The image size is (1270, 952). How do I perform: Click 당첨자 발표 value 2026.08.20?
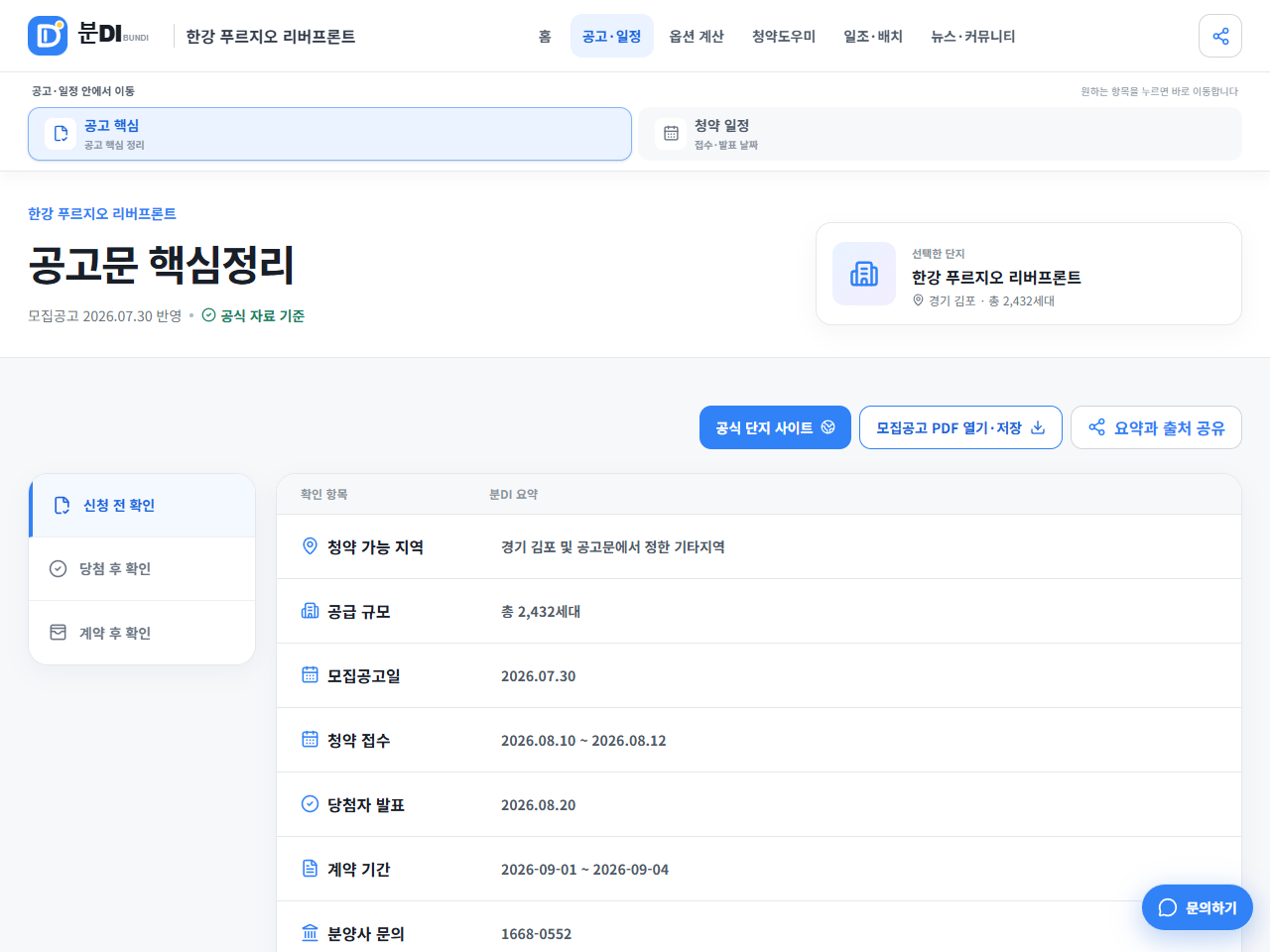538,804
